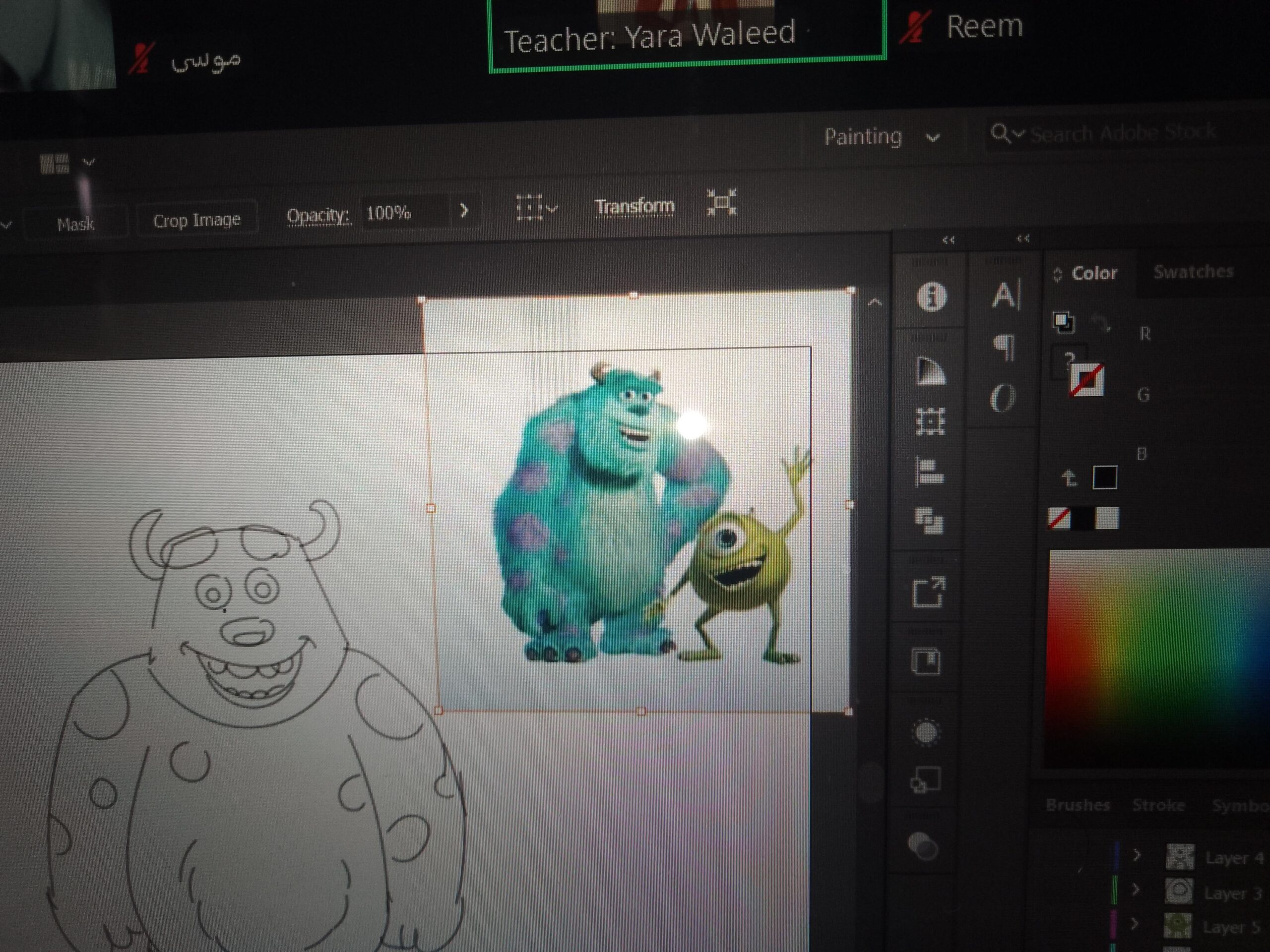Open the Appearance panel icon
Viewport: 1270px width, 952px height.
(926, 732)
